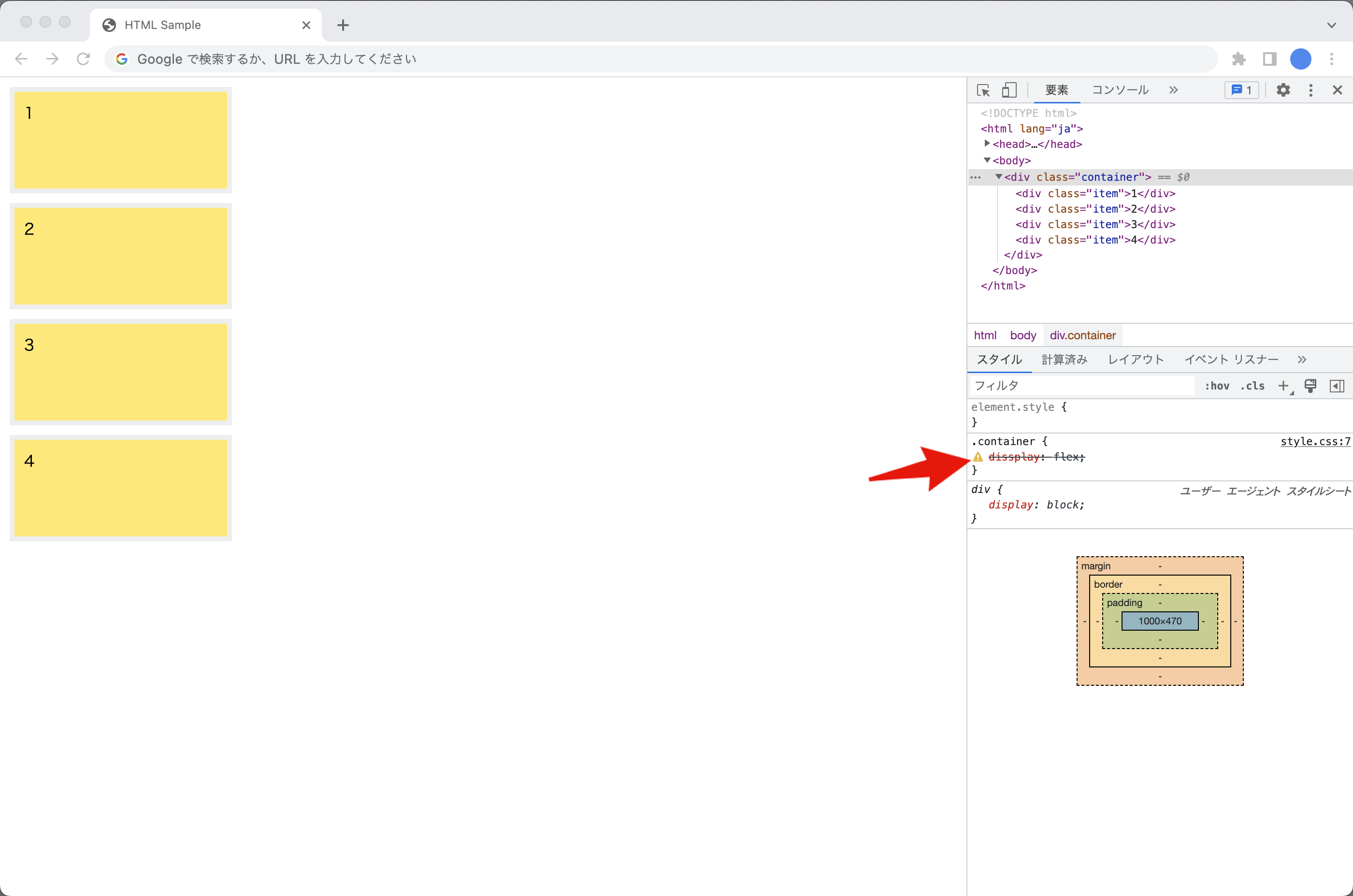Viewport: 1353px width, 896px height.
Task: Open Chrome three-dot menu
Action: point(1331,59)
